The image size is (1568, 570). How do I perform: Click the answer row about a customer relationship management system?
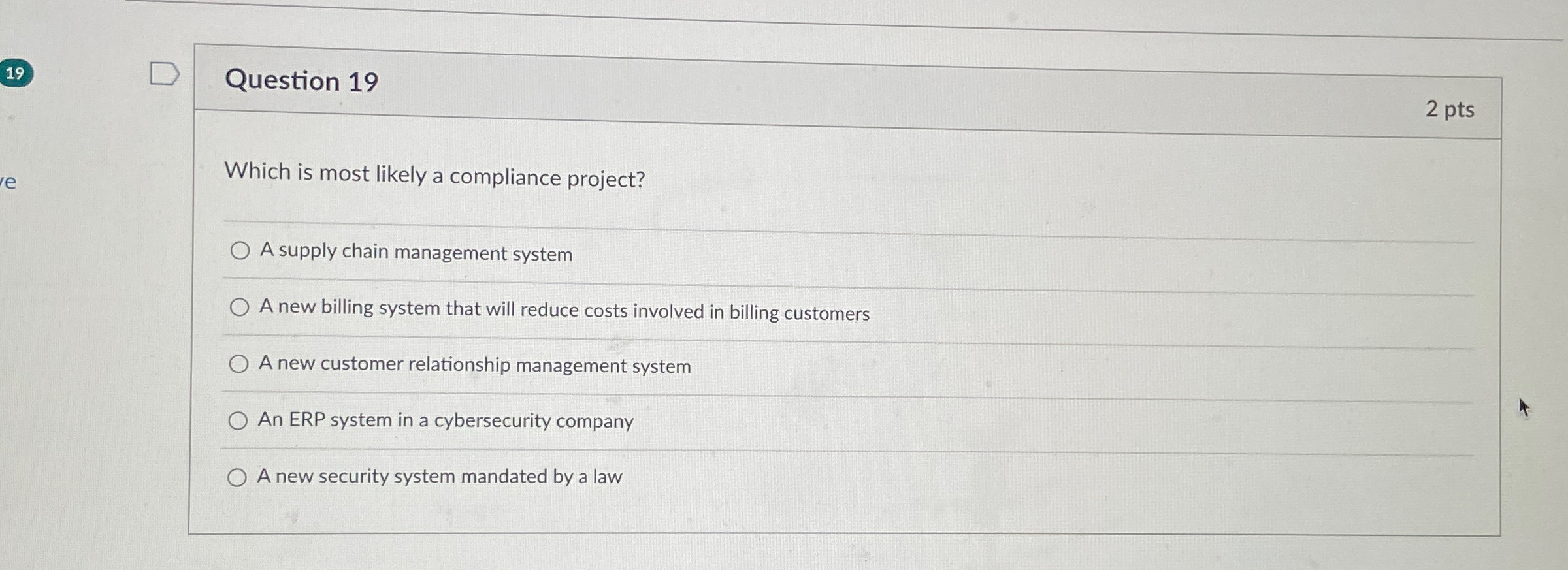point(475,366)
